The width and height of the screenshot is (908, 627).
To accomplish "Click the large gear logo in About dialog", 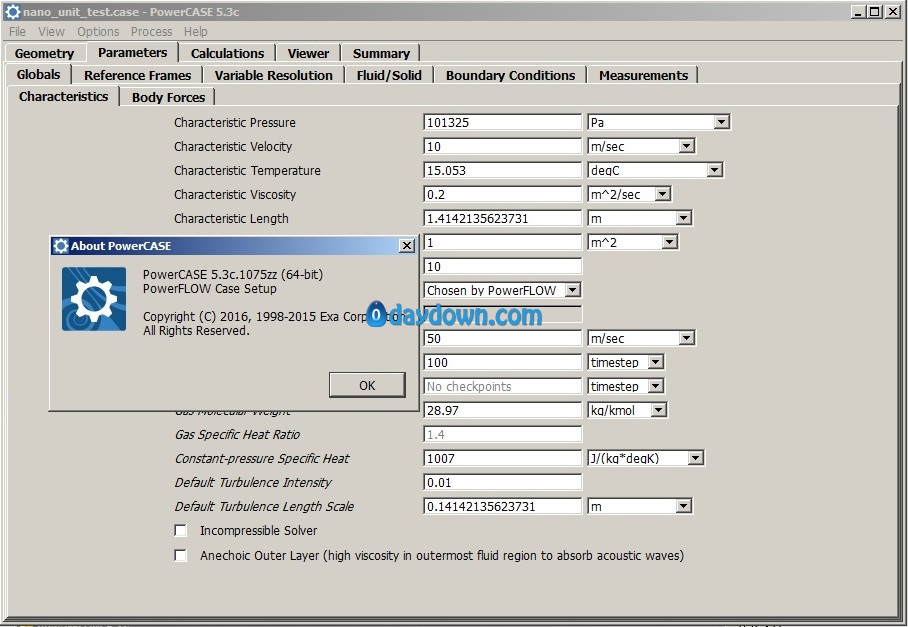I will tap(94, 299).
